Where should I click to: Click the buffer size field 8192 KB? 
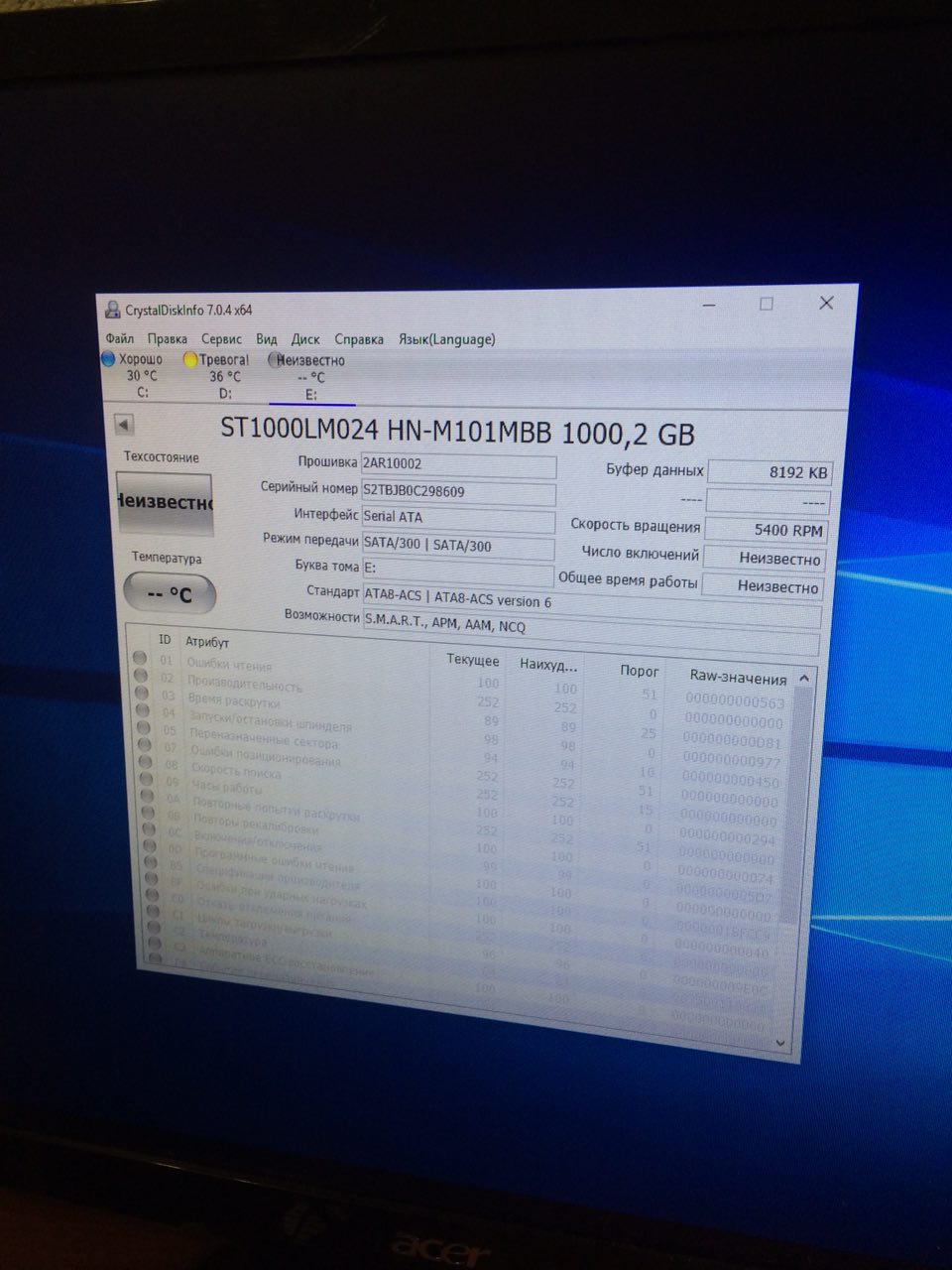pyautogui.click(x=770, y=473)
